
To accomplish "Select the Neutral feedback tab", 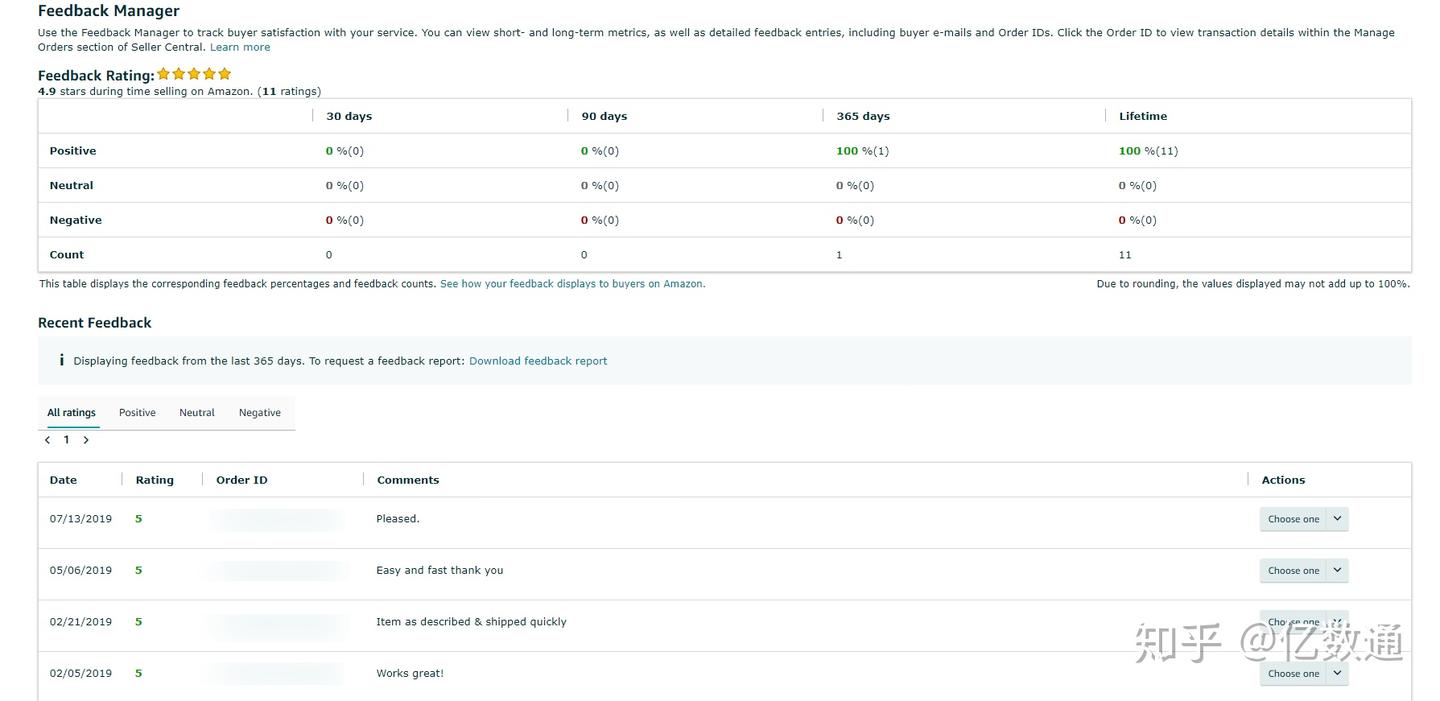I will coord(197,412).
